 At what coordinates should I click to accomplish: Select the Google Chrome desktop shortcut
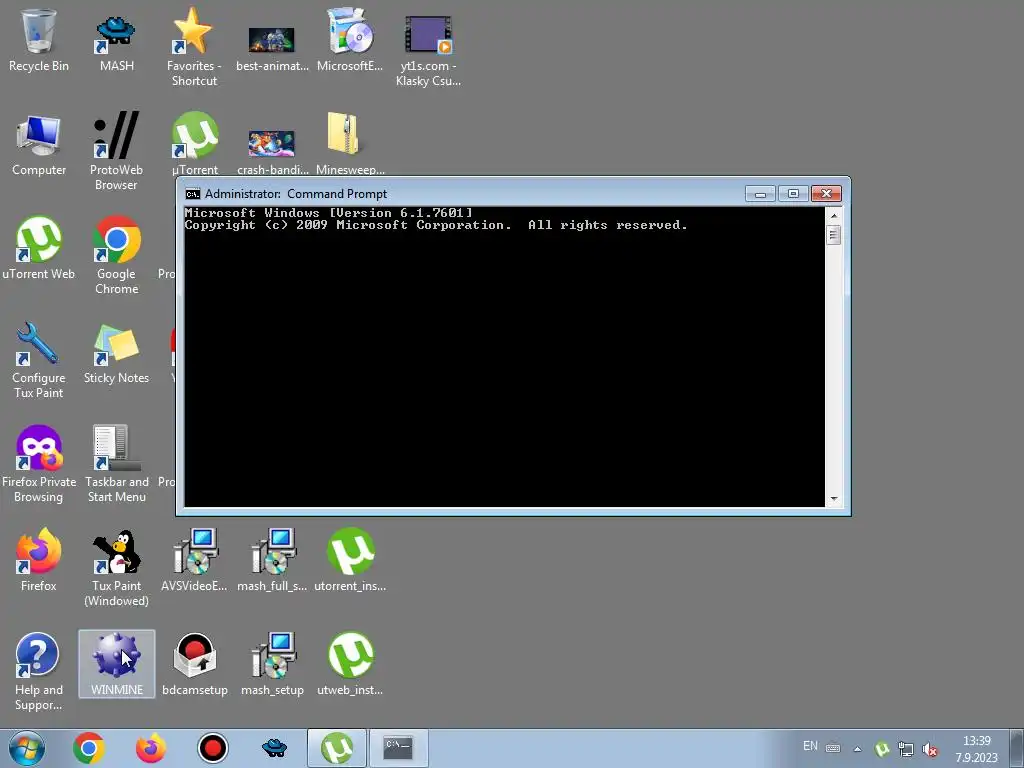116,255
